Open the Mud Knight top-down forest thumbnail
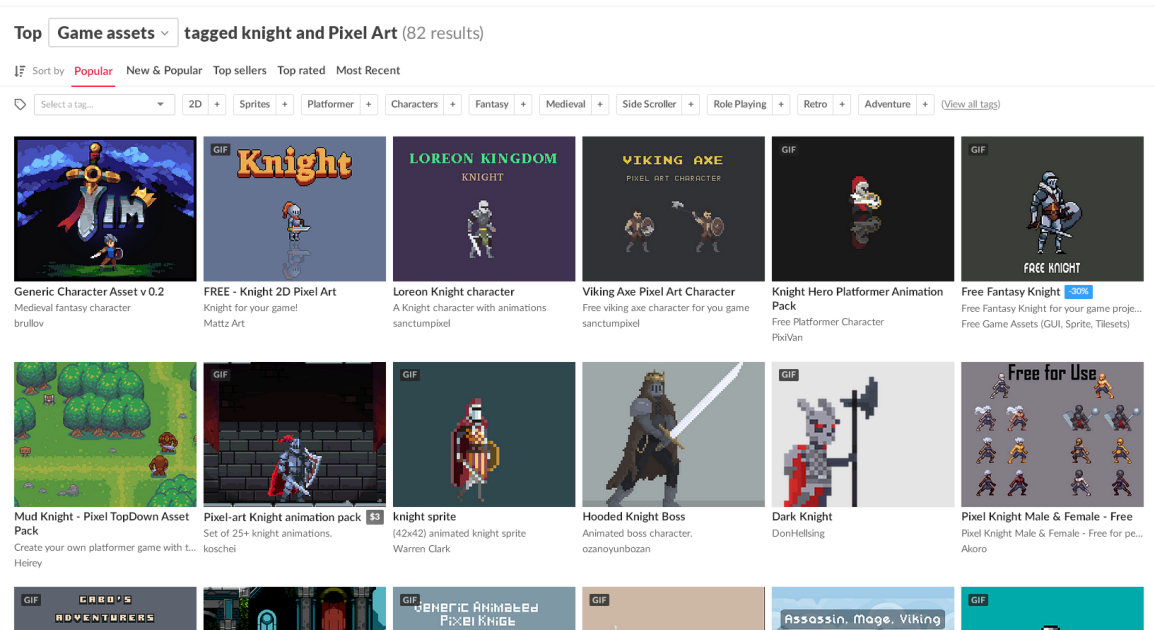The width and height of the screenshot is (1155, 630). pos(105,434)
